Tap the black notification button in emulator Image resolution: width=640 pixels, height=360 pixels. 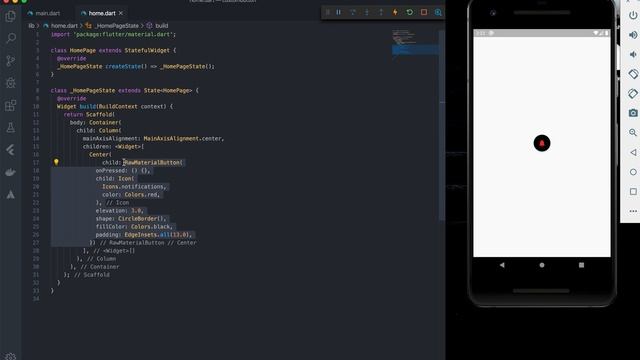[542, 143]
